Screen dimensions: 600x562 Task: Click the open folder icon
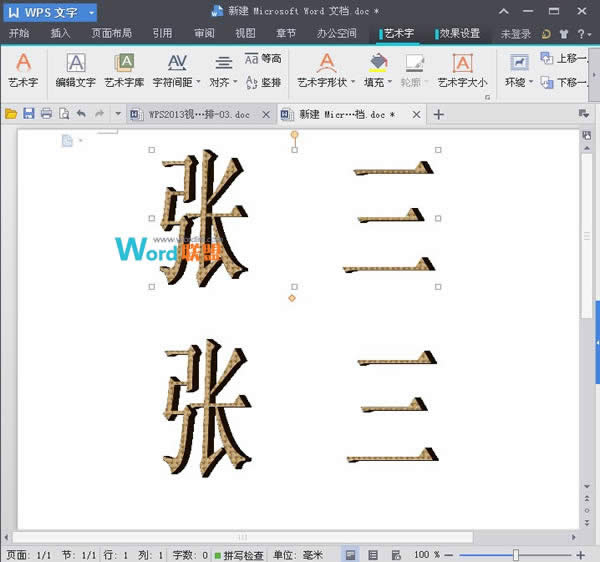point(11,115)
